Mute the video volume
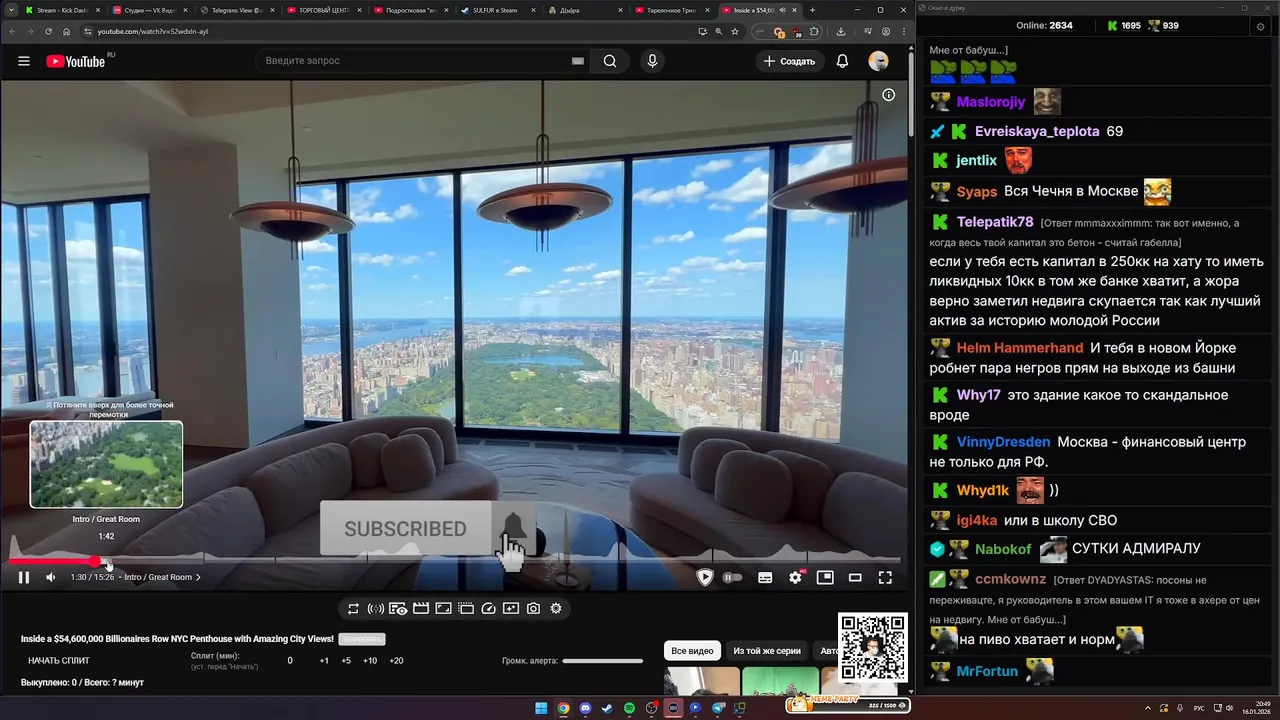1280x720 pixels. click(x=51, y=577)
